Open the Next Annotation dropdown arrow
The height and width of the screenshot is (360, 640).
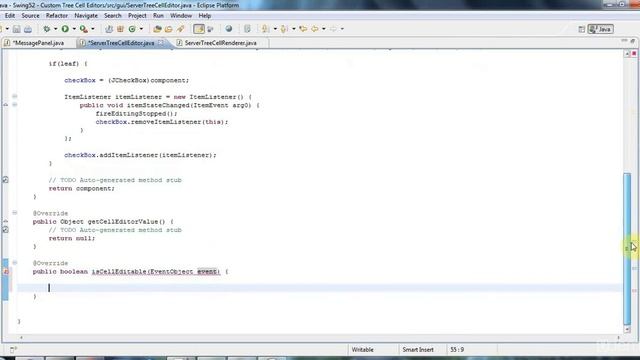(x=275, y=29)
